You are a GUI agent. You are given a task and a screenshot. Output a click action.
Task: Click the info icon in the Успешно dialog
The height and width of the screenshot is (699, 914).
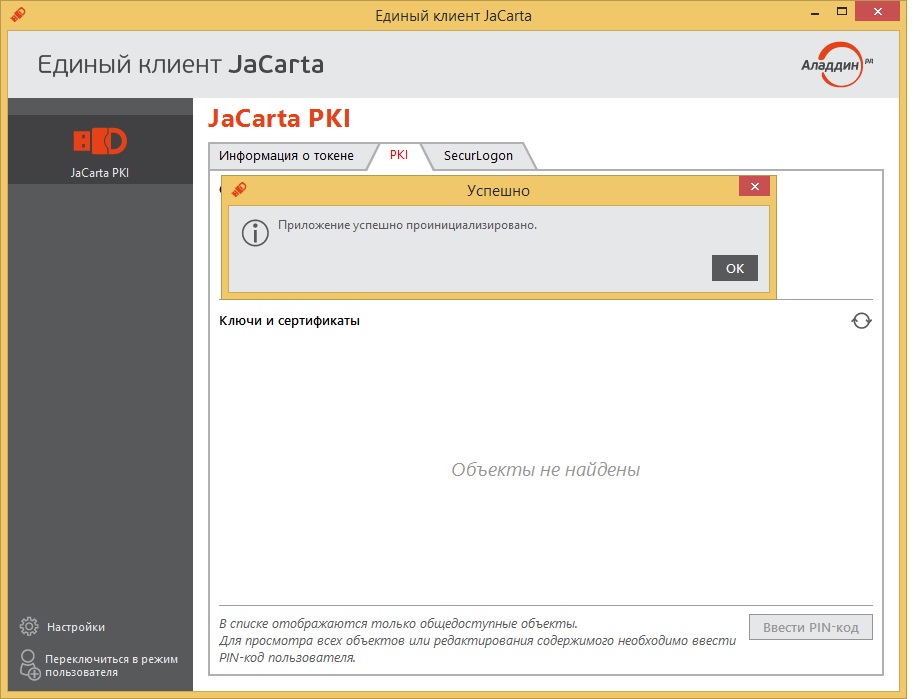tap(257, 233)
